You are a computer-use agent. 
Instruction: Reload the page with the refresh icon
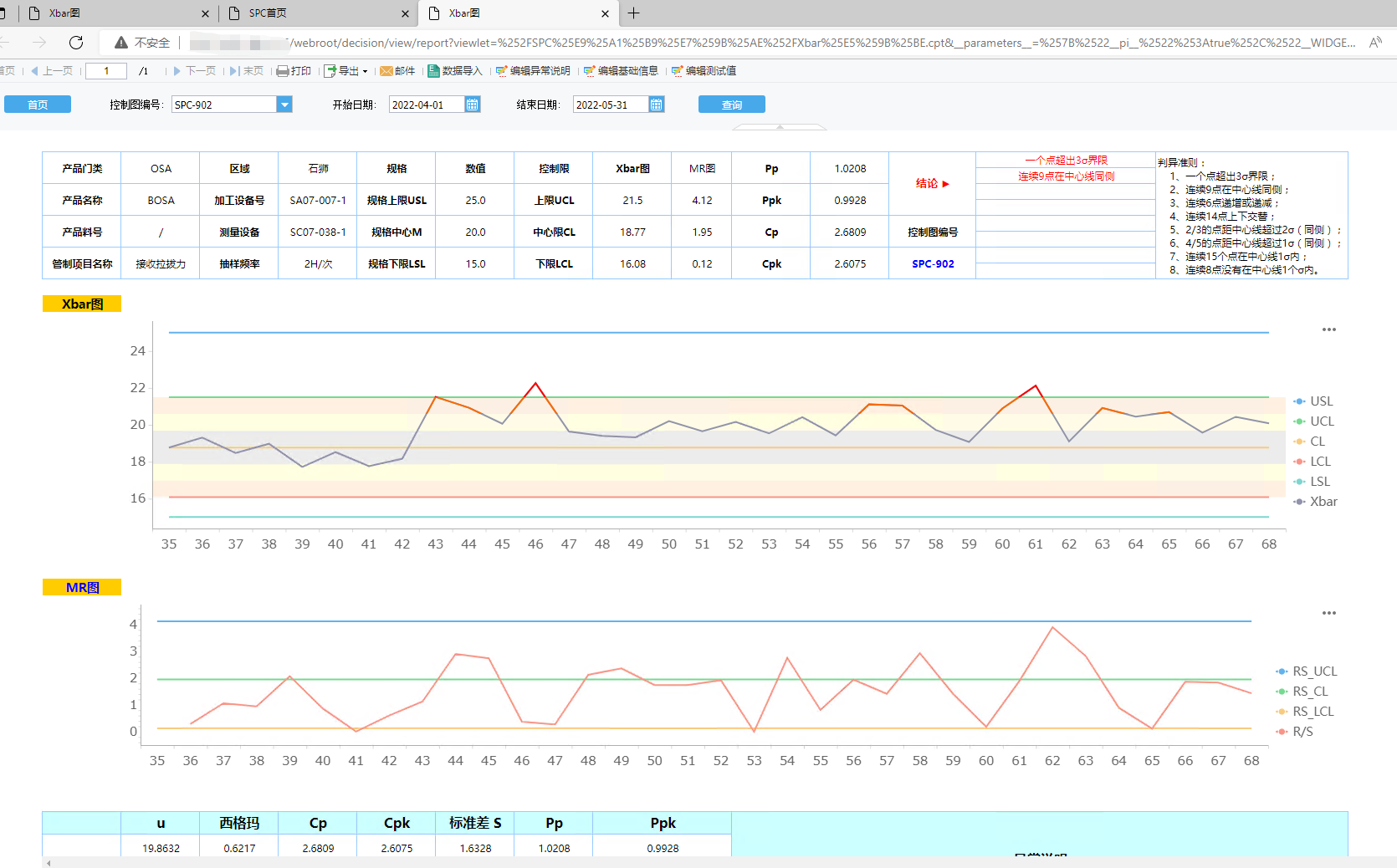pyautogui.click(x=76, y=43)
